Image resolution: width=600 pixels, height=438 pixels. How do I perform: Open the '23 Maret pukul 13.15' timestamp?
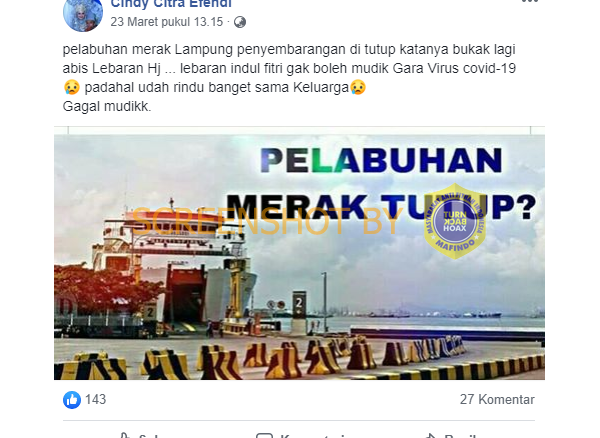pos(166,22)
